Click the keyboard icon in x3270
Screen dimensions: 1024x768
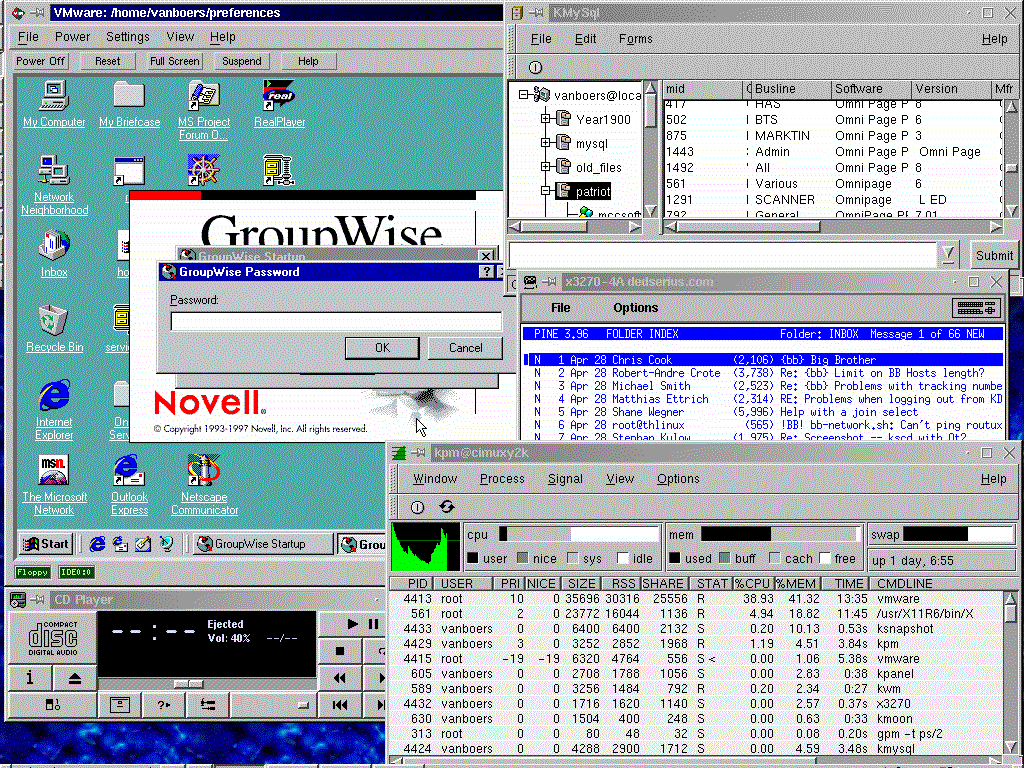pyautogui.click(x=977, y=308)
